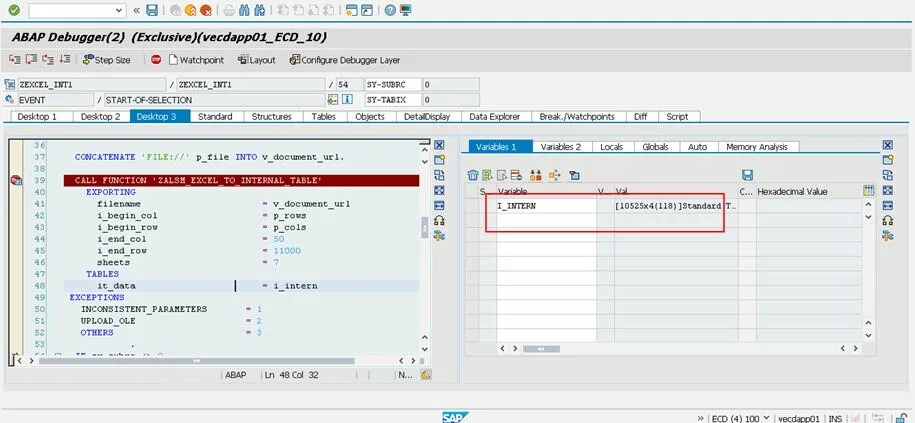915x423 pixels.
Task: Open column settings icon at the table header right
Action: (868, 191)
